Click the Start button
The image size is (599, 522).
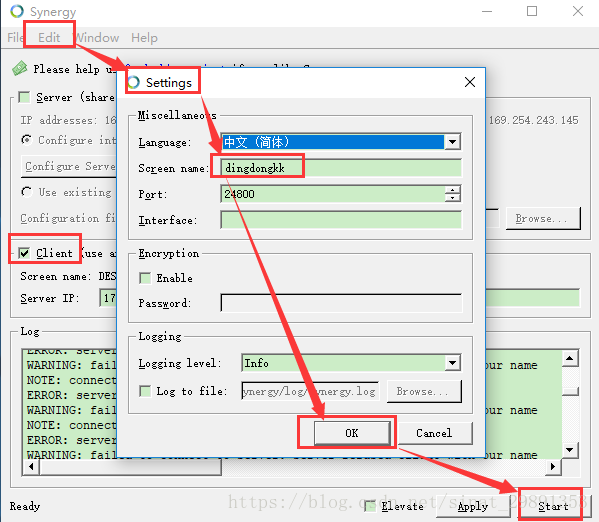click(x=553, y=506)
